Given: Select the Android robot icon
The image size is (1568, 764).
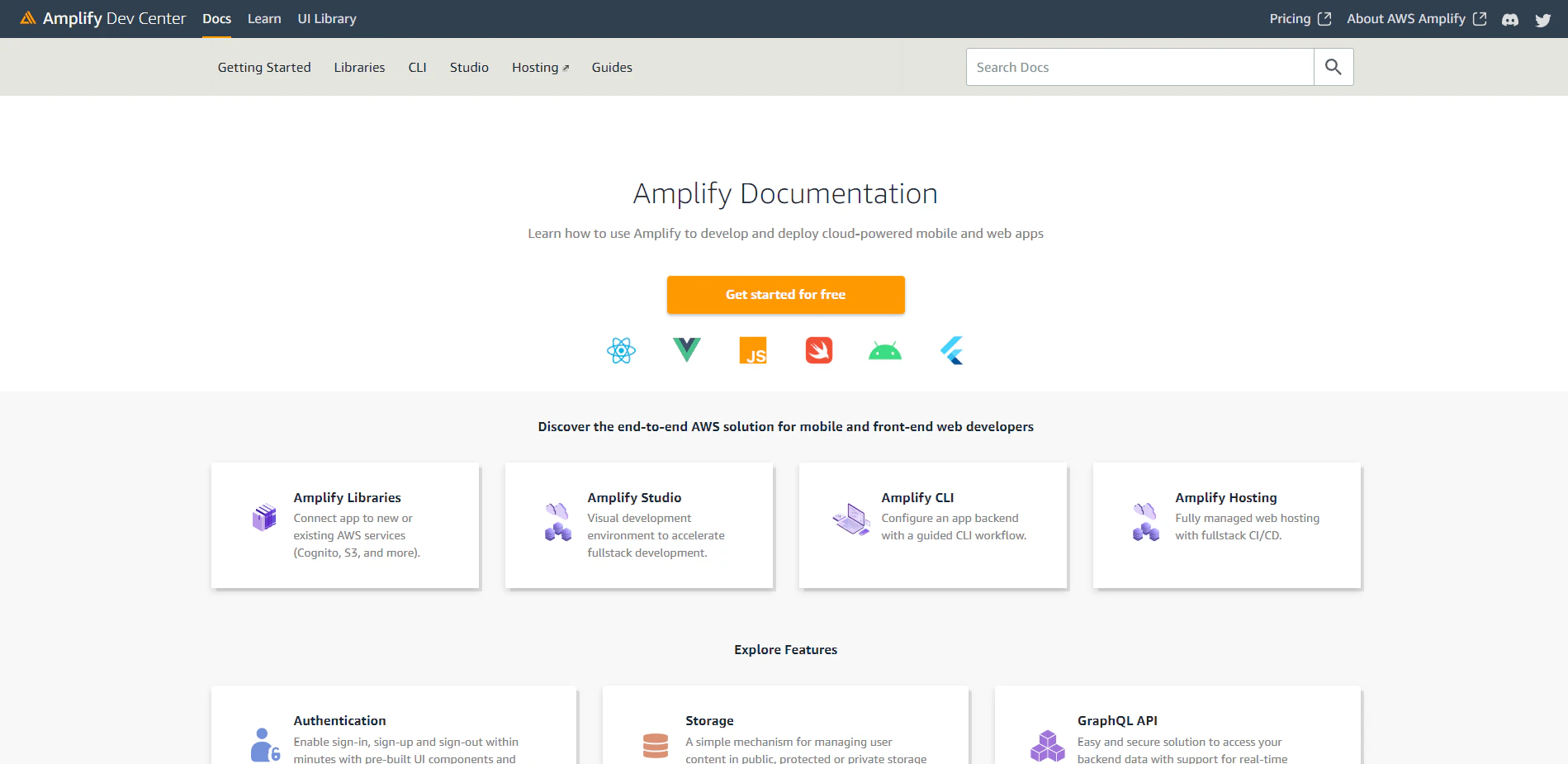Looking at the screenshot, I should pyautogui.click(x=885, y=351).
